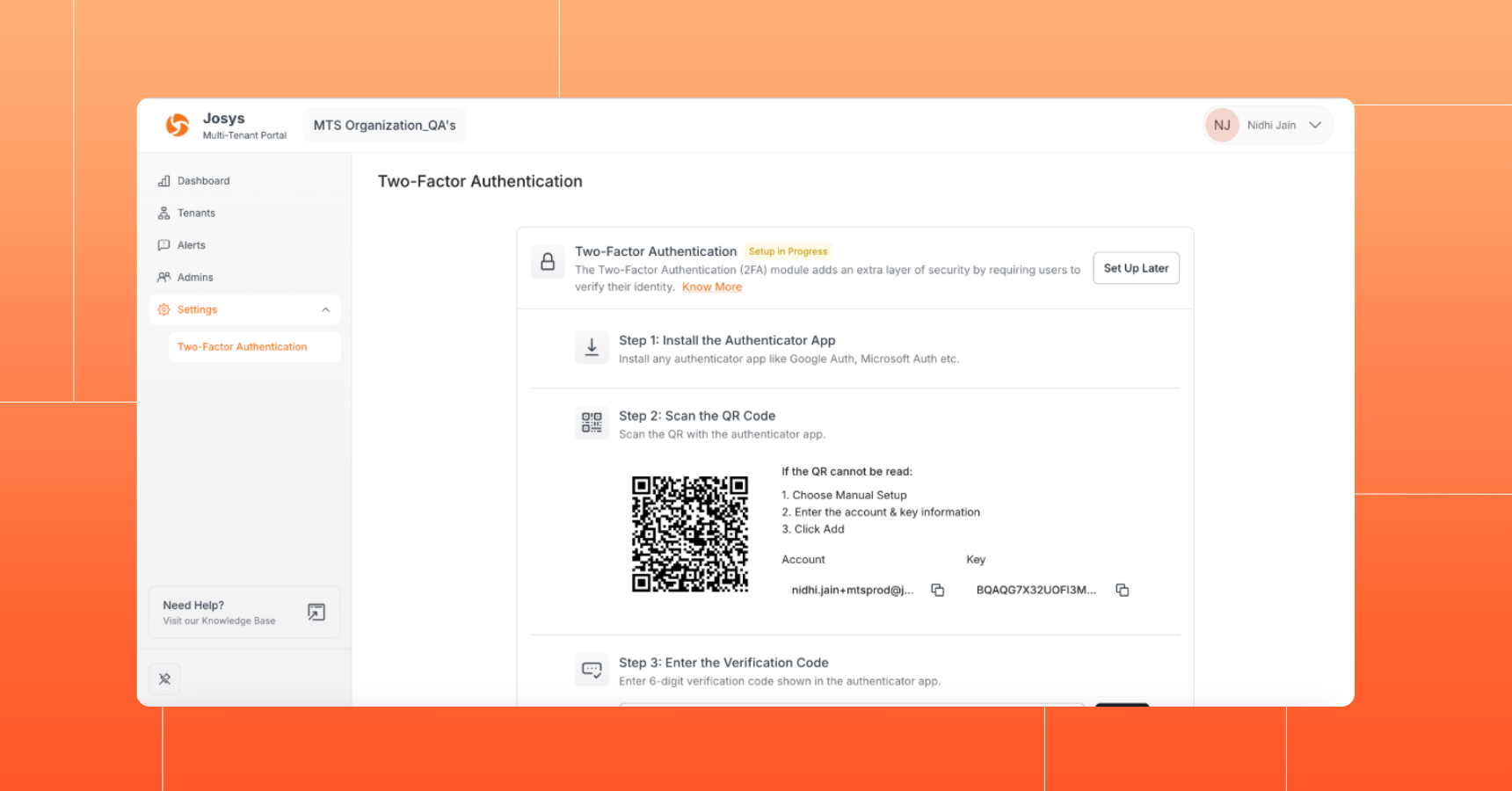Click the Admins people icon
1512x791 pixels.
(x=164, y=277)
